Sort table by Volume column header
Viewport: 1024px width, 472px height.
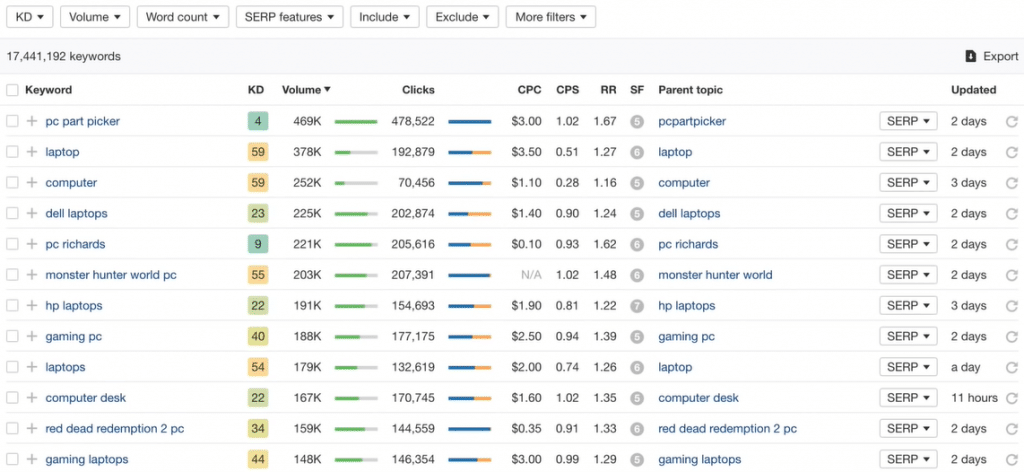306,90
